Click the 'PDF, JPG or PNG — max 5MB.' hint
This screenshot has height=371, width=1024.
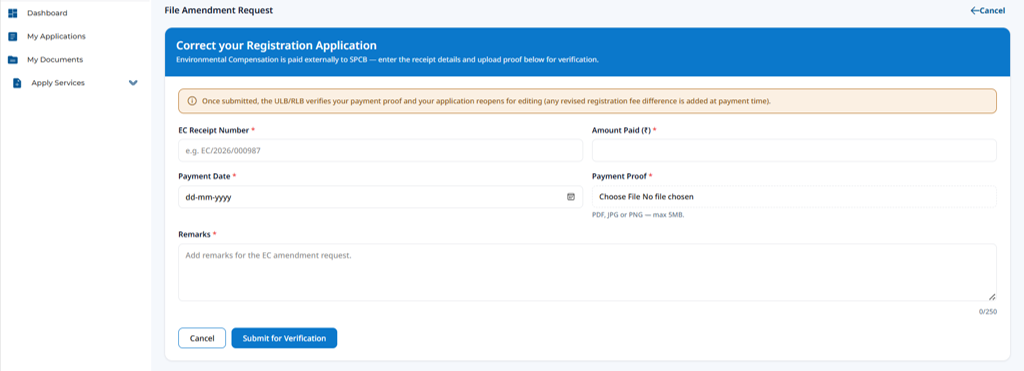click(x=638, y=215)
